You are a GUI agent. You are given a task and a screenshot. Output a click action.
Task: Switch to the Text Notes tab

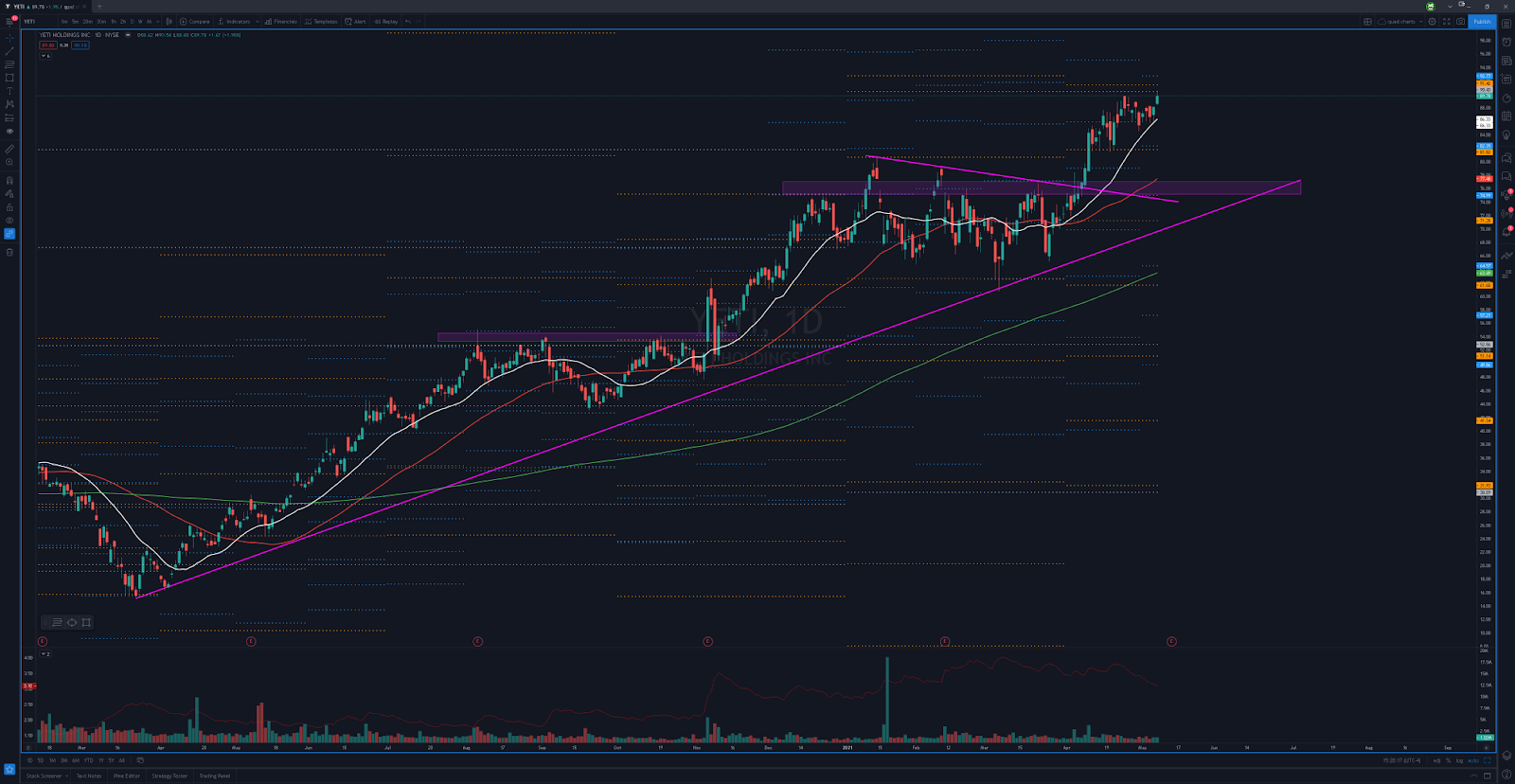(89, 776)
